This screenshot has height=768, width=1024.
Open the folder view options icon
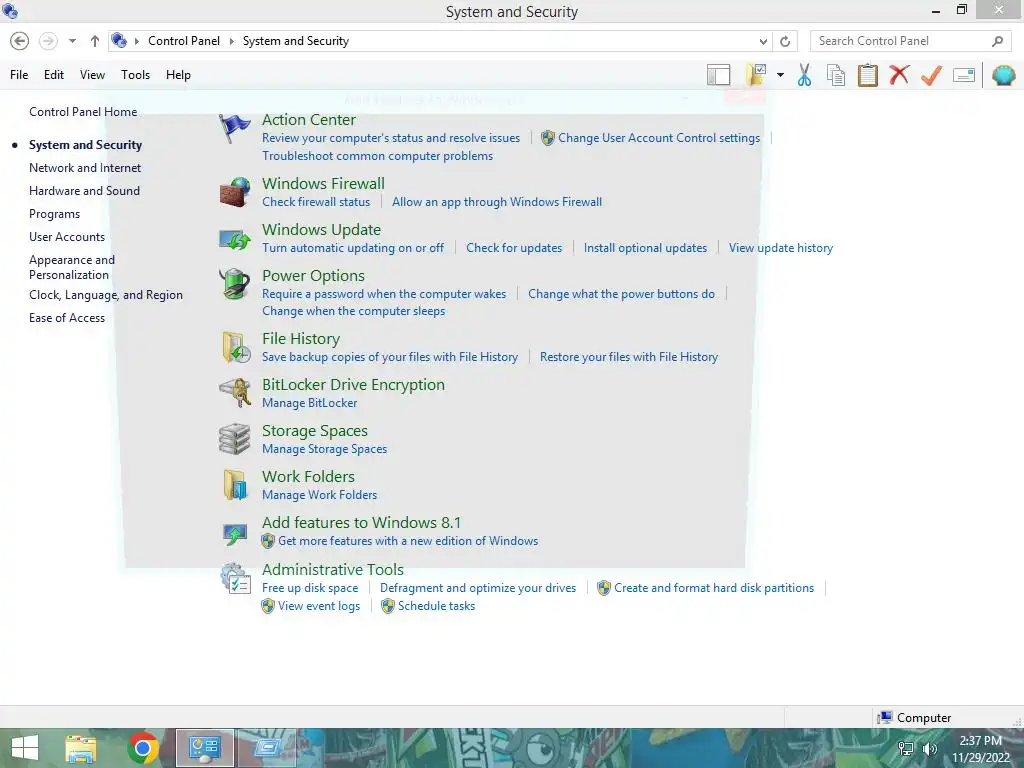point(756,75)
